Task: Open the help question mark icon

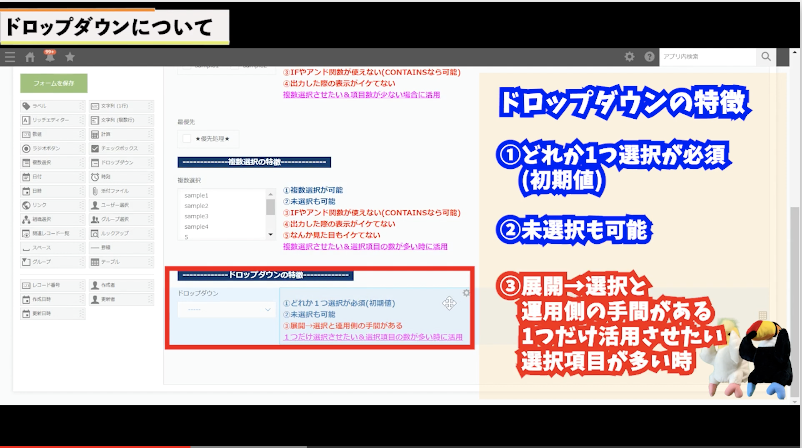Action: point(649,57)
